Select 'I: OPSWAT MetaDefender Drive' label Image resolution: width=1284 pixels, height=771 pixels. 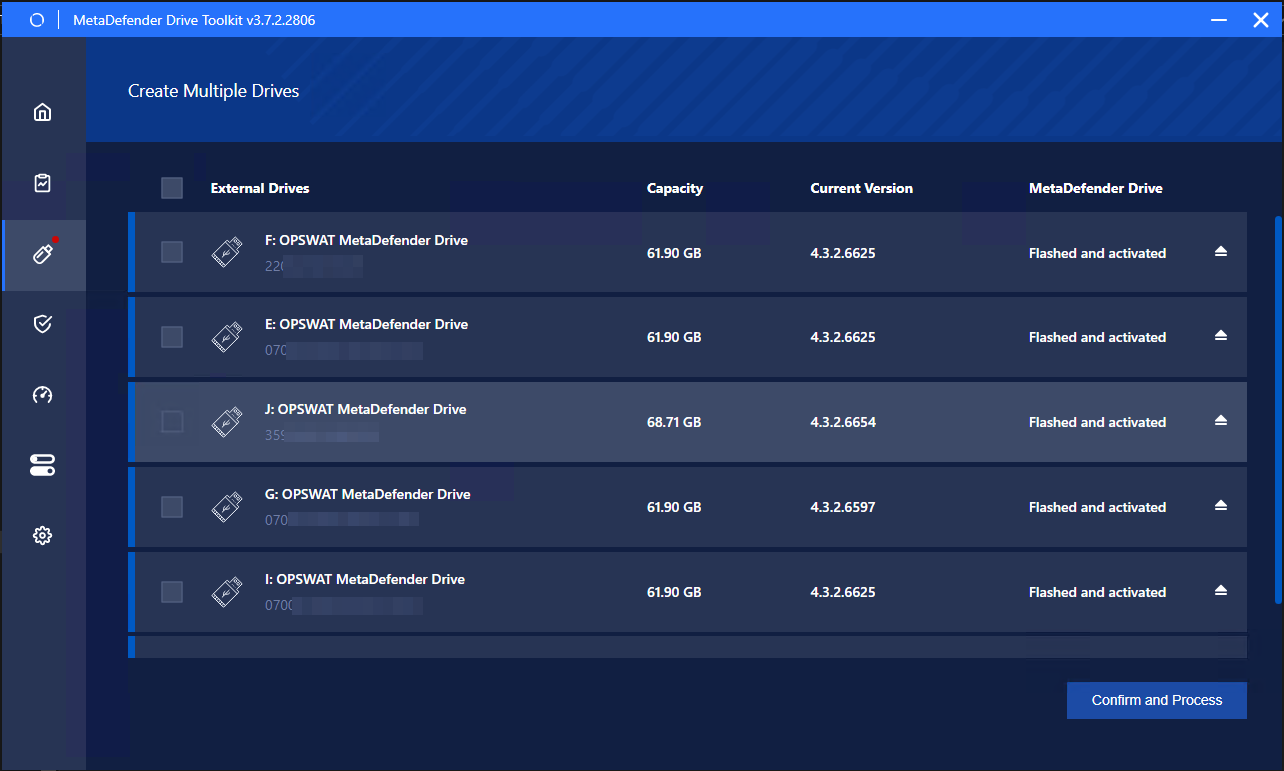365,579
